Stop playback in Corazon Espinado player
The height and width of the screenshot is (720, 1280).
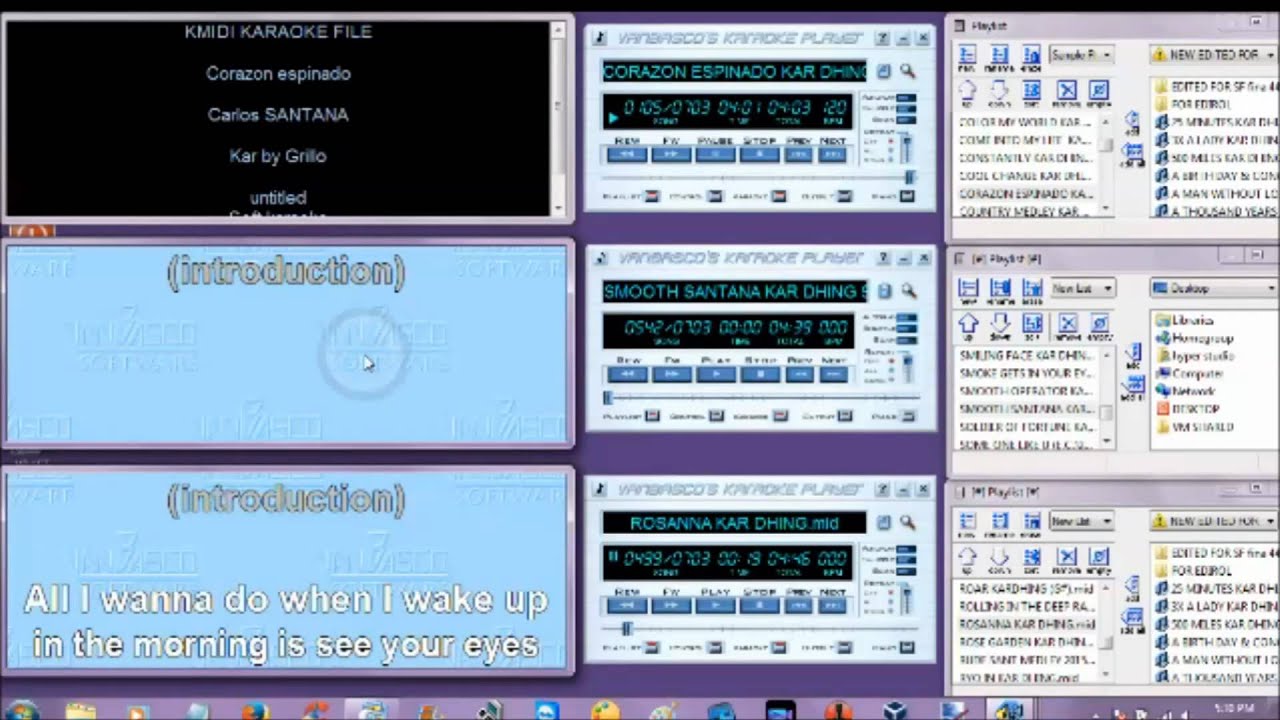[x=760, y=155]
